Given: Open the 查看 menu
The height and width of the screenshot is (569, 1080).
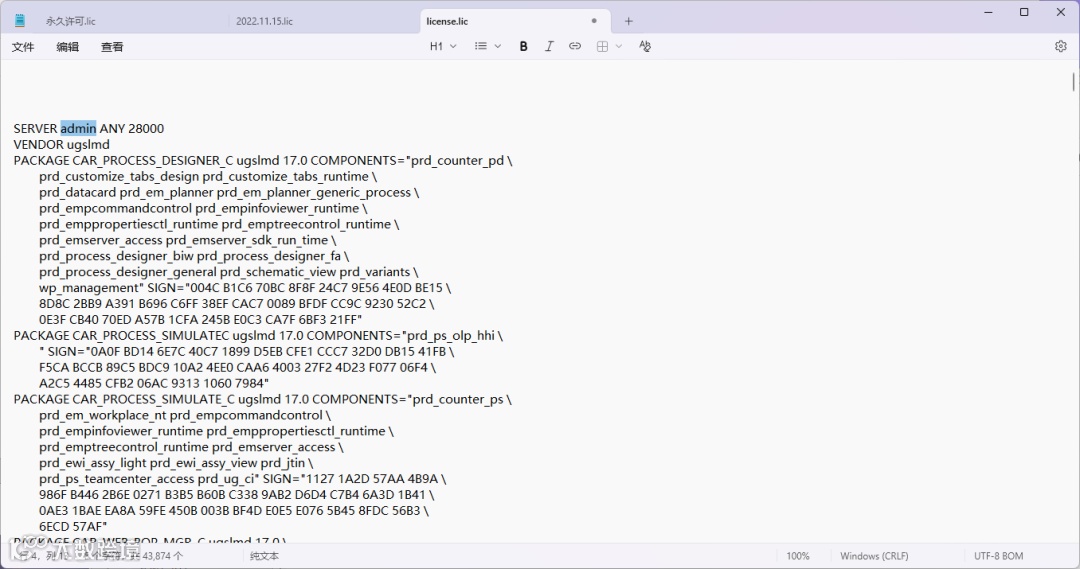Looking at the screenshot, I should pos(112,47).
